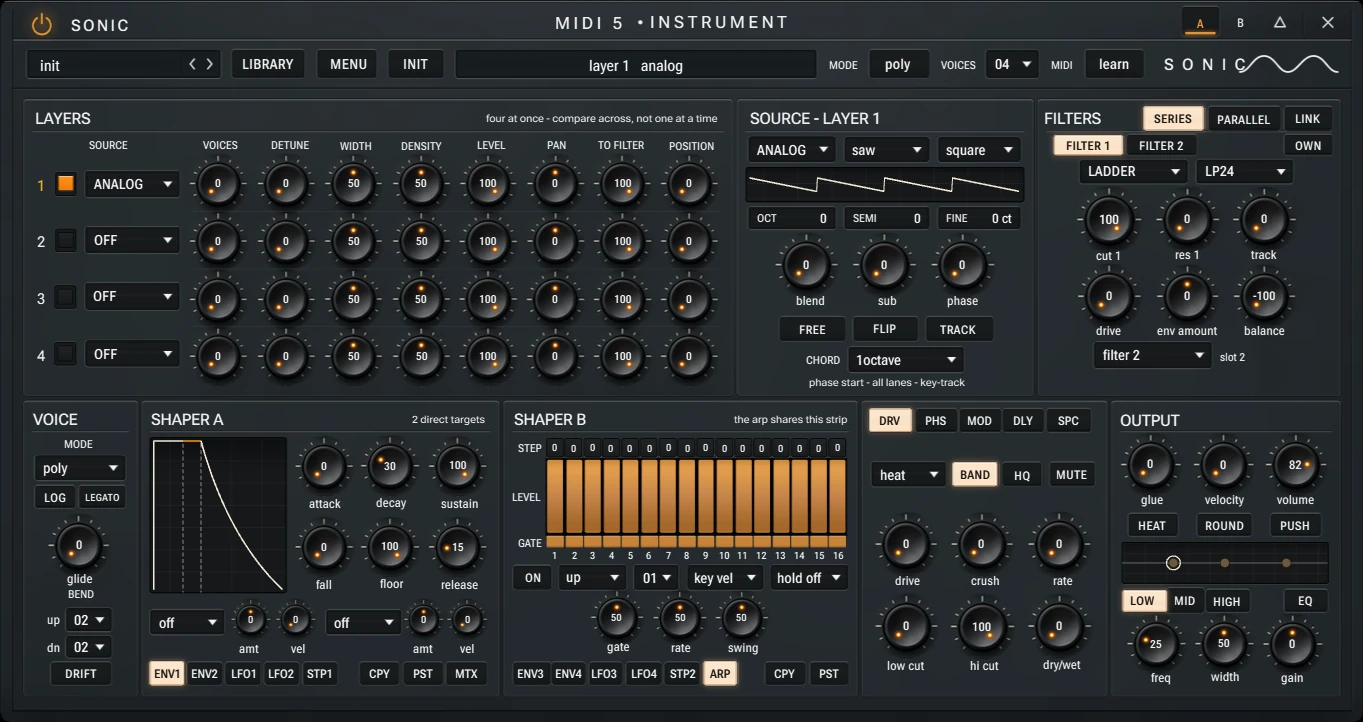Open the CHORD 1octave dropdown
Image resolution: width=1363 pixels, height=722 pixels.
(905, 360)
